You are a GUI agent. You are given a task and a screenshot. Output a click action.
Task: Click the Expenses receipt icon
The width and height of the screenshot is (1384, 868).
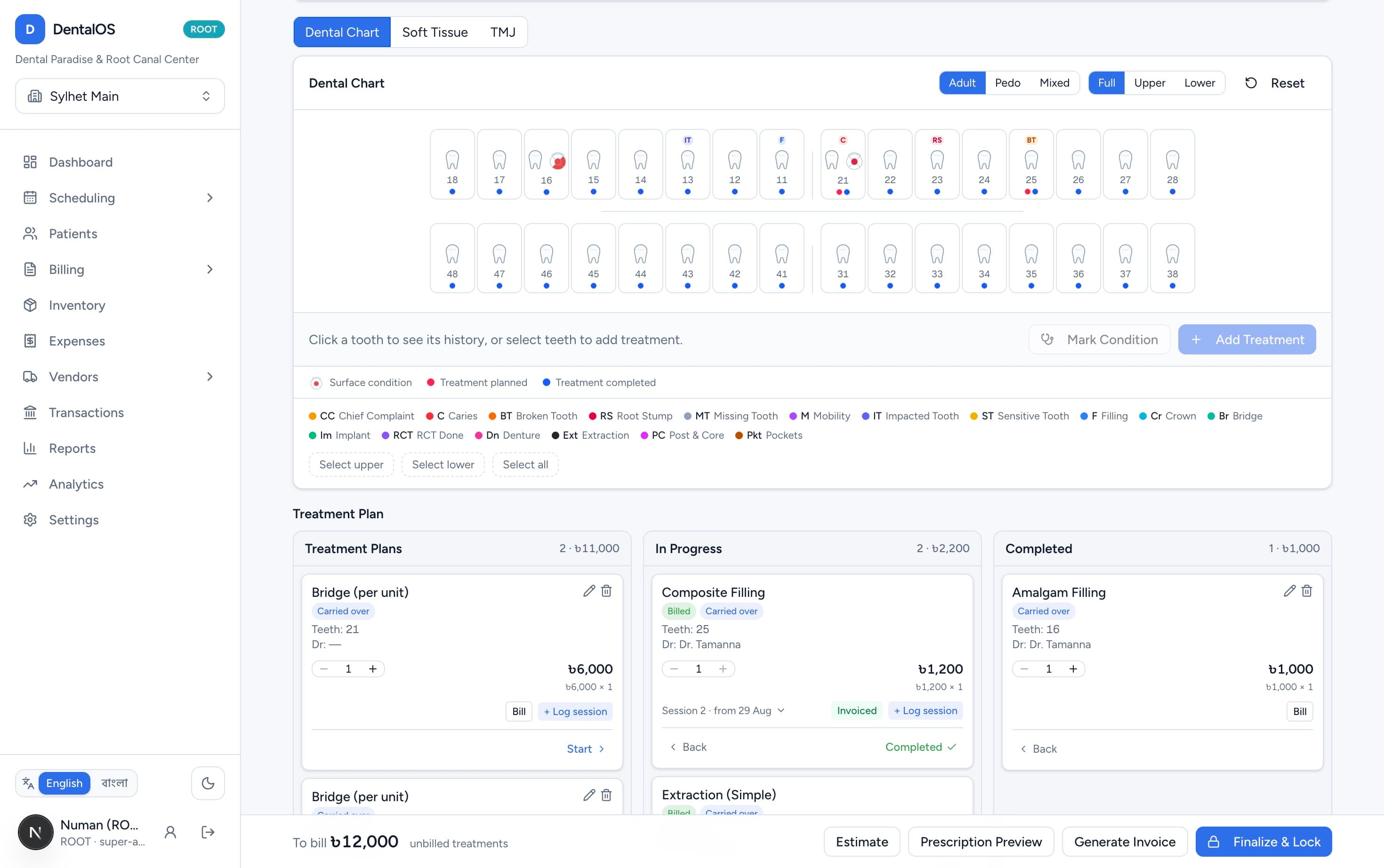pyautogui.click(x=30, y=341)
